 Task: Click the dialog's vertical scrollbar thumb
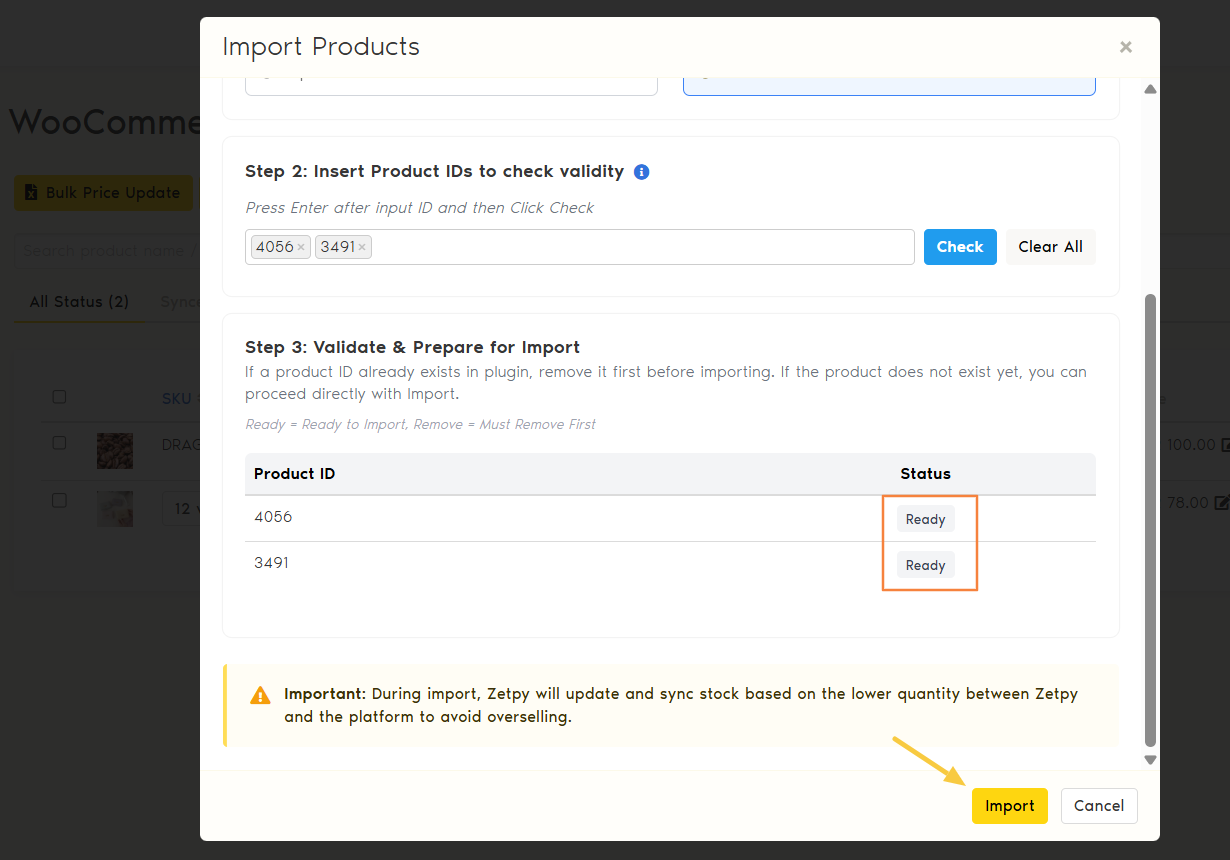[x=1150, y=520]
